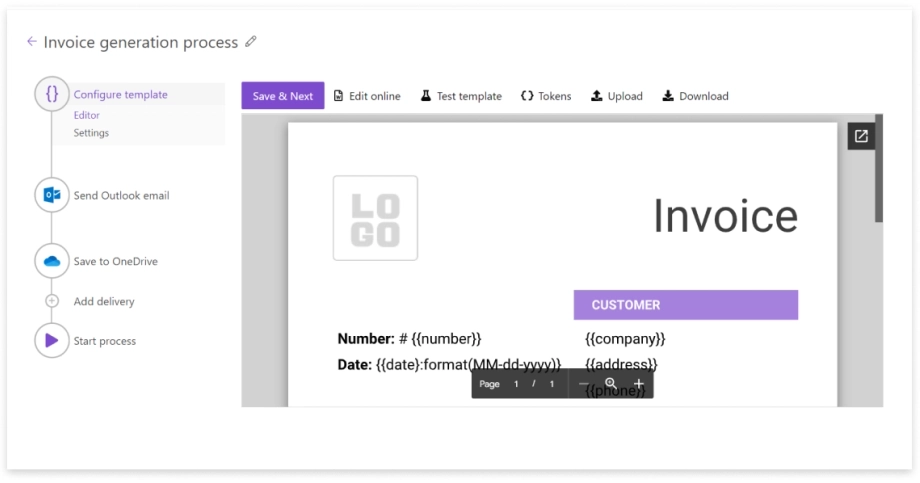This screenshot has width=920, height=483.
Task: Open the Settings sub-item
Action: pyautogui.click(x=91, y=133)
